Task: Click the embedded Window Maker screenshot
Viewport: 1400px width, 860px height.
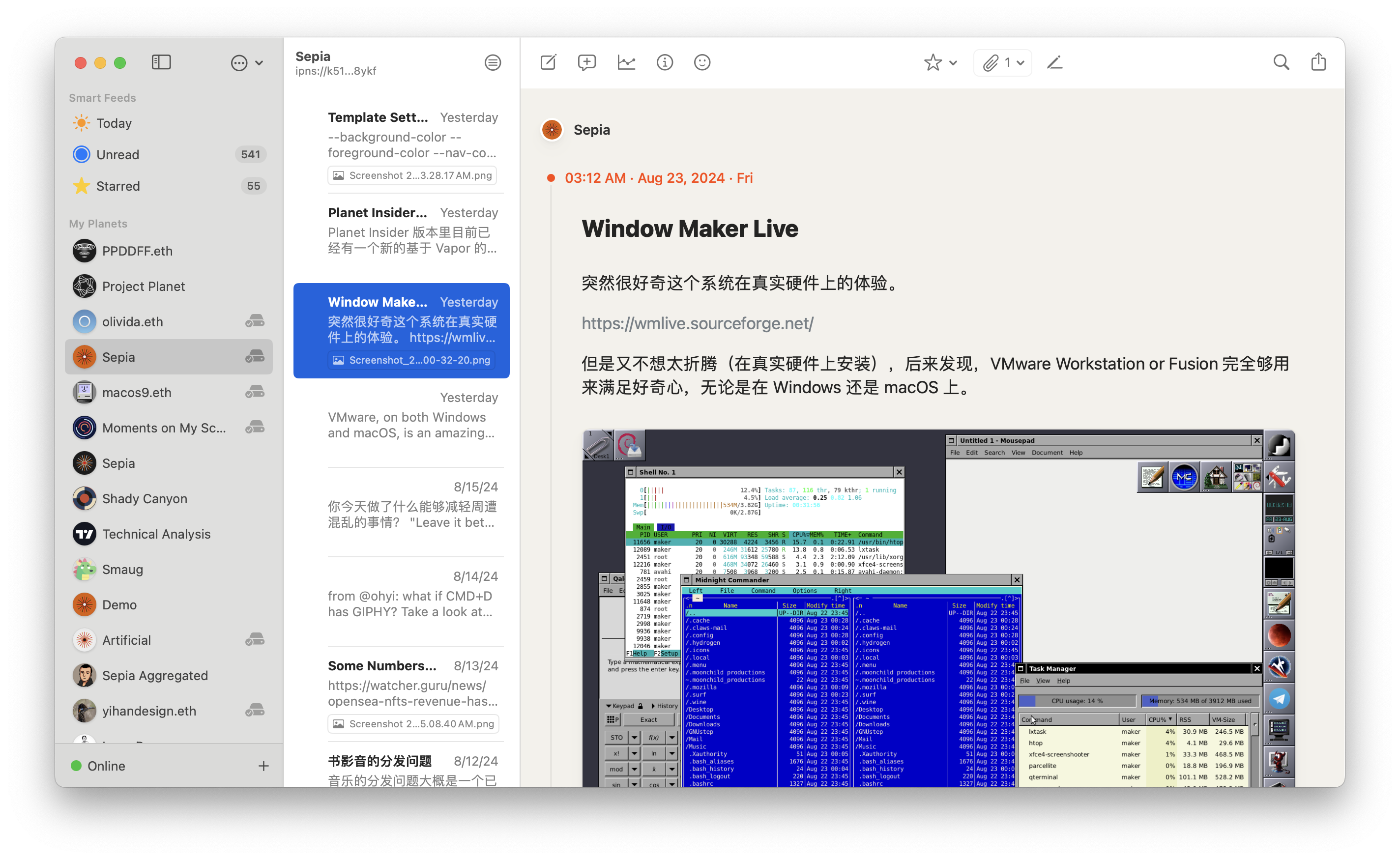Action: click(938, 608)
